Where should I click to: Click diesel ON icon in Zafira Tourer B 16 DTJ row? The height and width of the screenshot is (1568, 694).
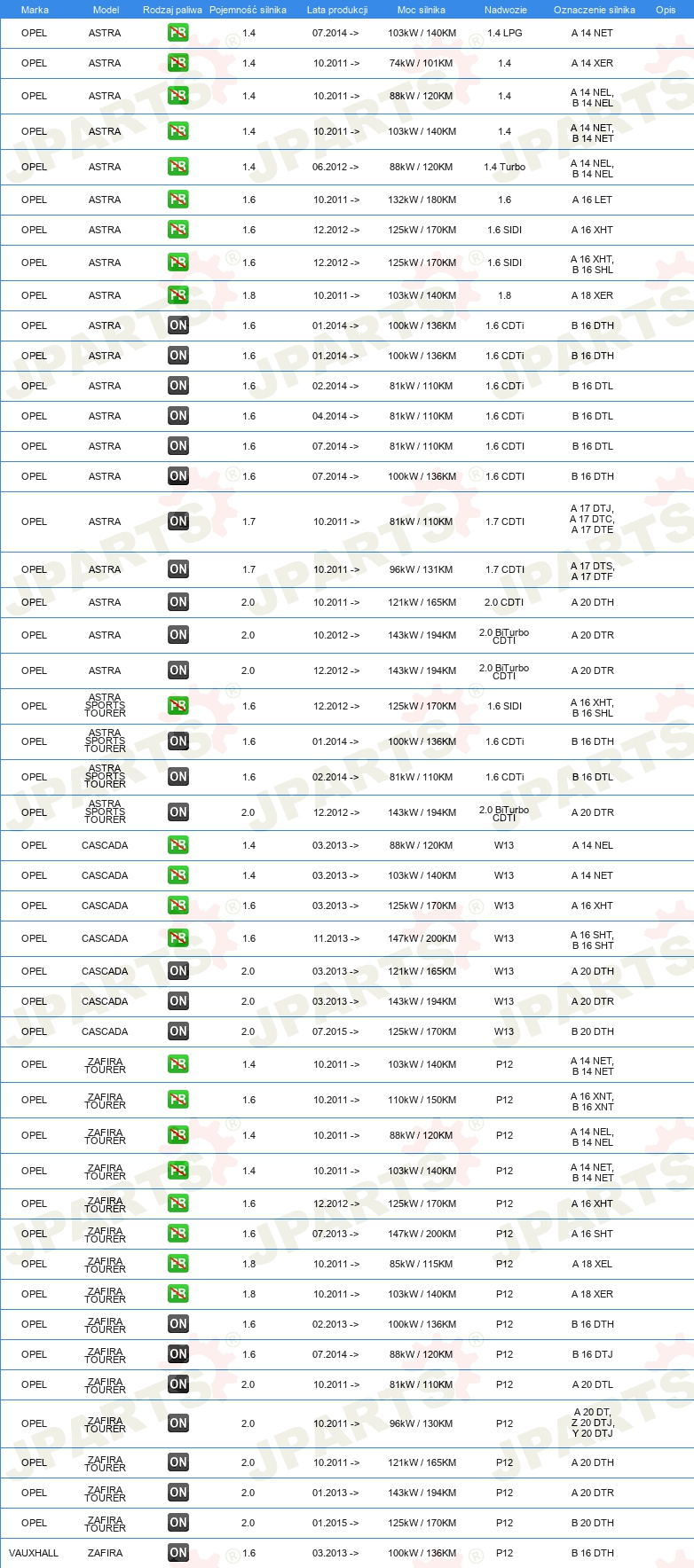coord(177,1354)
